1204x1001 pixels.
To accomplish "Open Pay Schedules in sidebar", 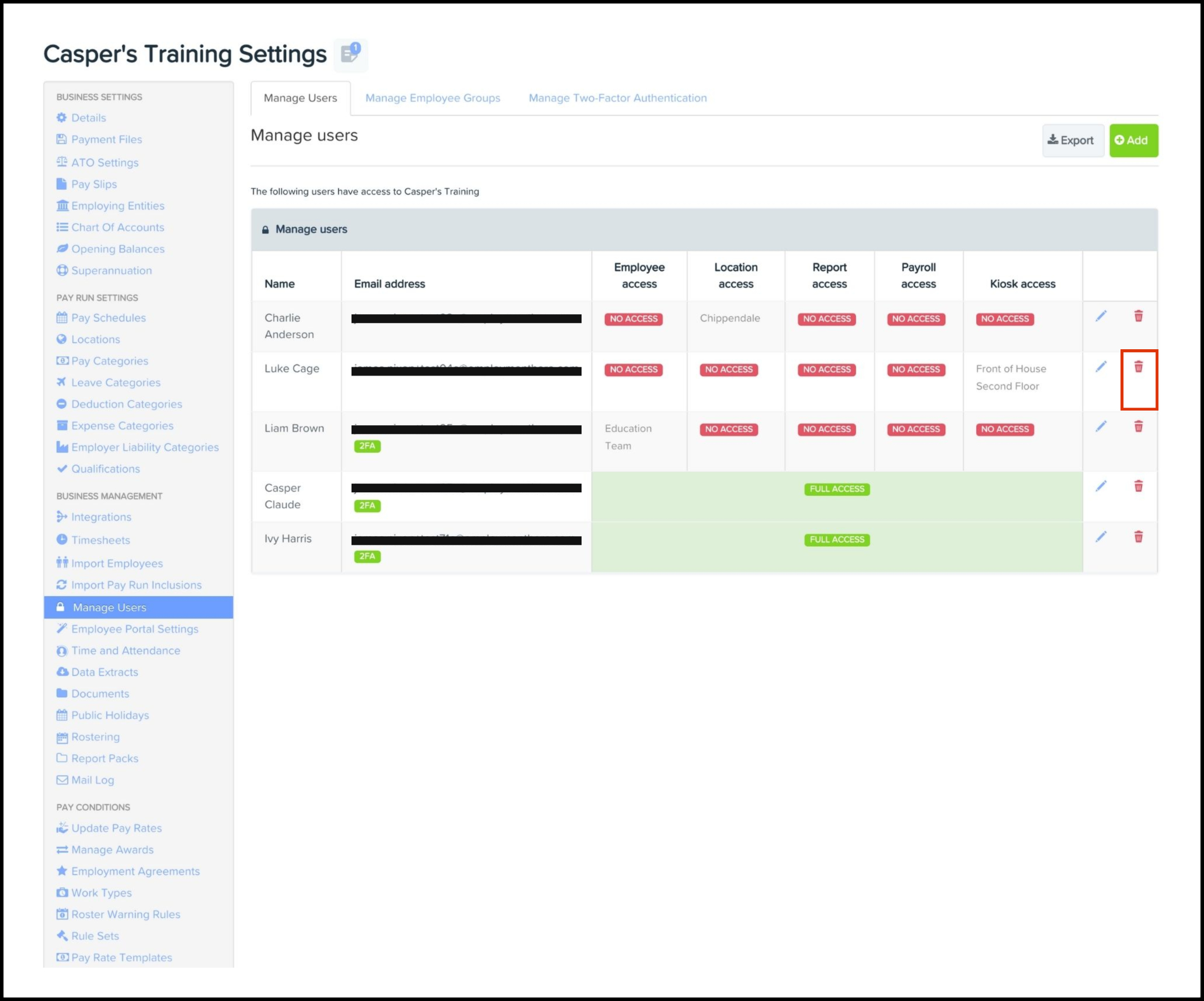I will coord(108,318).
